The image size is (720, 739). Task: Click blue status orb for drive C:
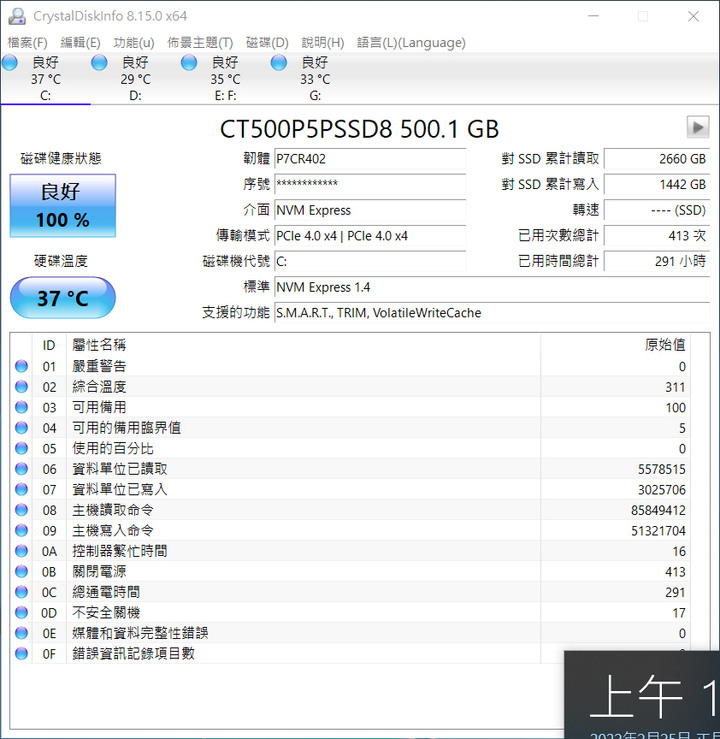[10, 62]
